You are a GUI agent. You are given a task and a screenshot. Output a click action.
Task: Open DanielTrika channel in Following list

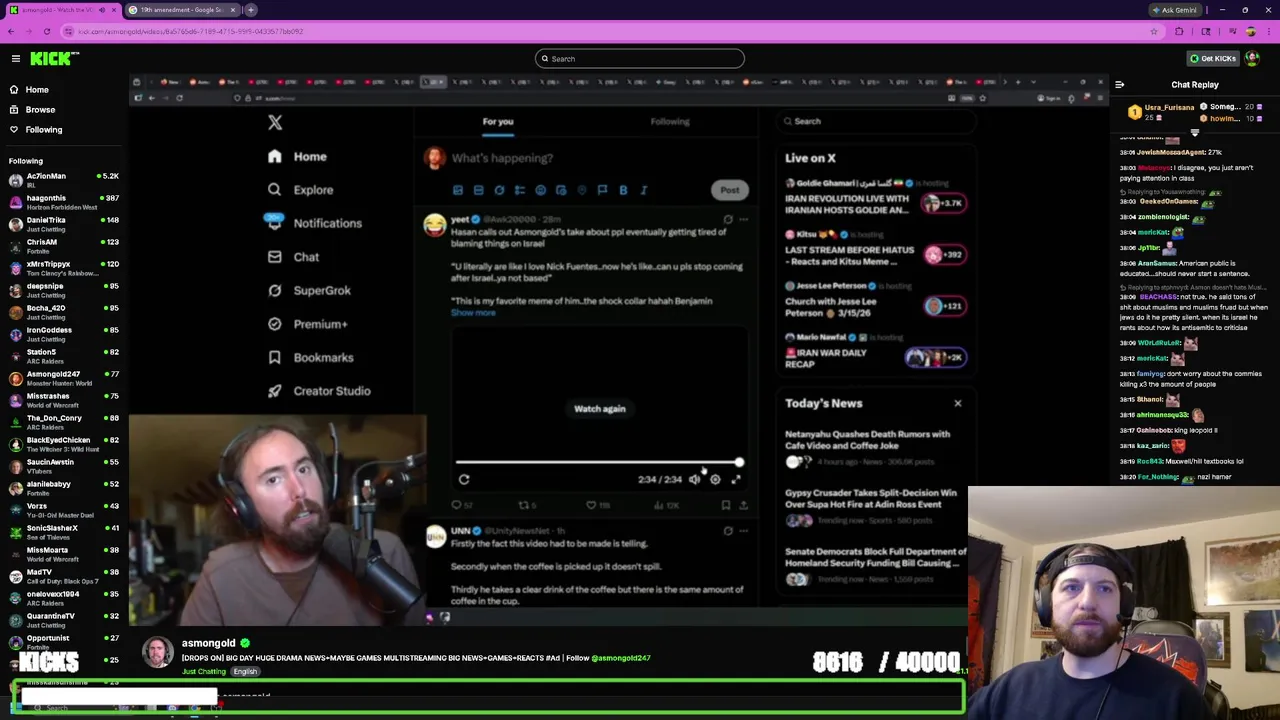coord(62,224)
